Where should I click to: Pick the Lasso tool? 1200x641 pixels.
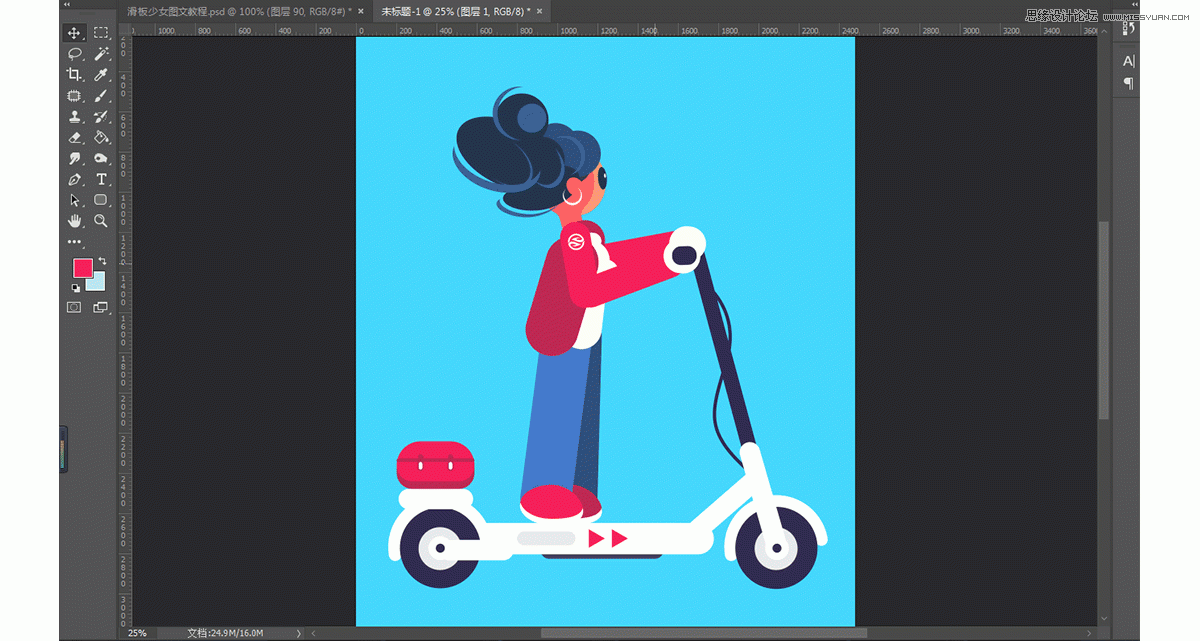(x=74, y=54)
